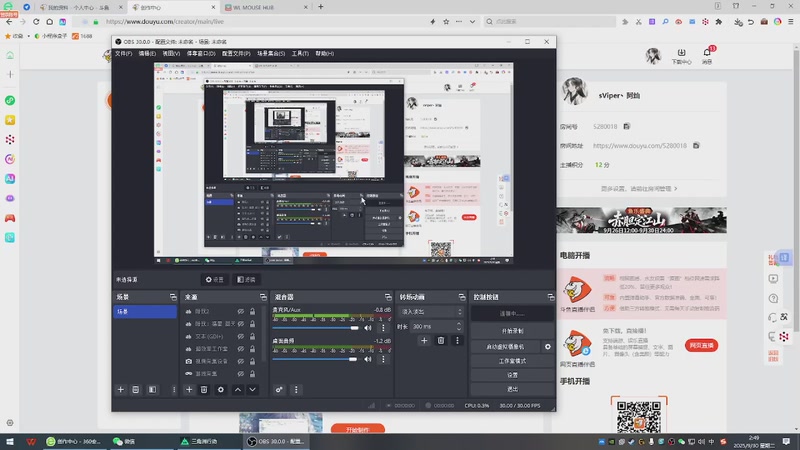
Task: Delete transition with trash icon
Action: 441,340
